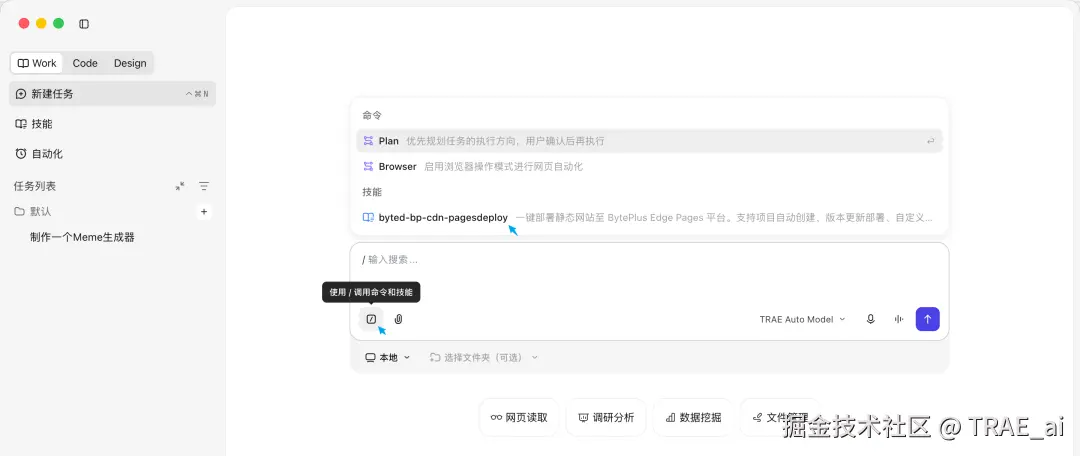Switch to the Code tab
This screenshot has height=456, width=1080.
[85, 63]
